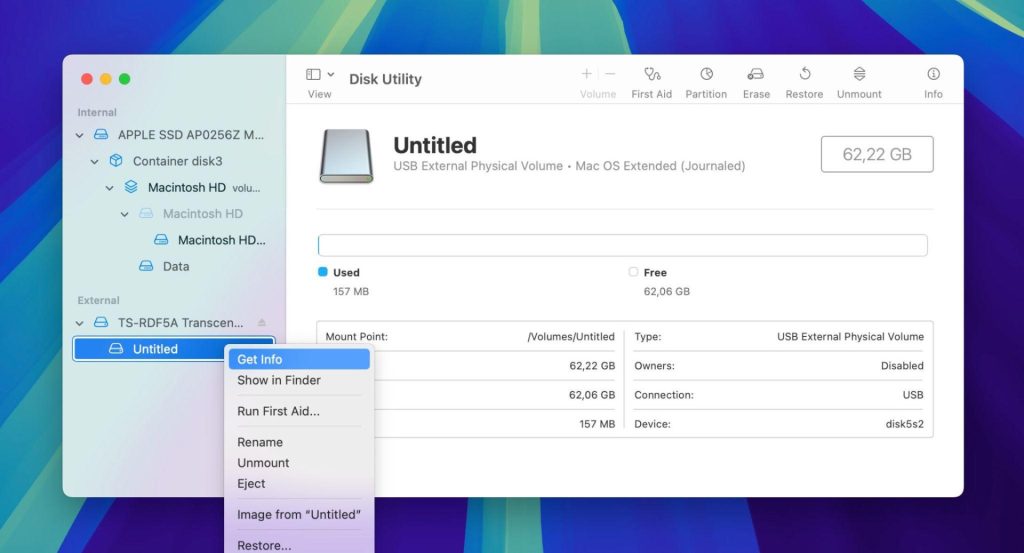
Task: Click the Owners Disabled value
Action: (902, 366)
